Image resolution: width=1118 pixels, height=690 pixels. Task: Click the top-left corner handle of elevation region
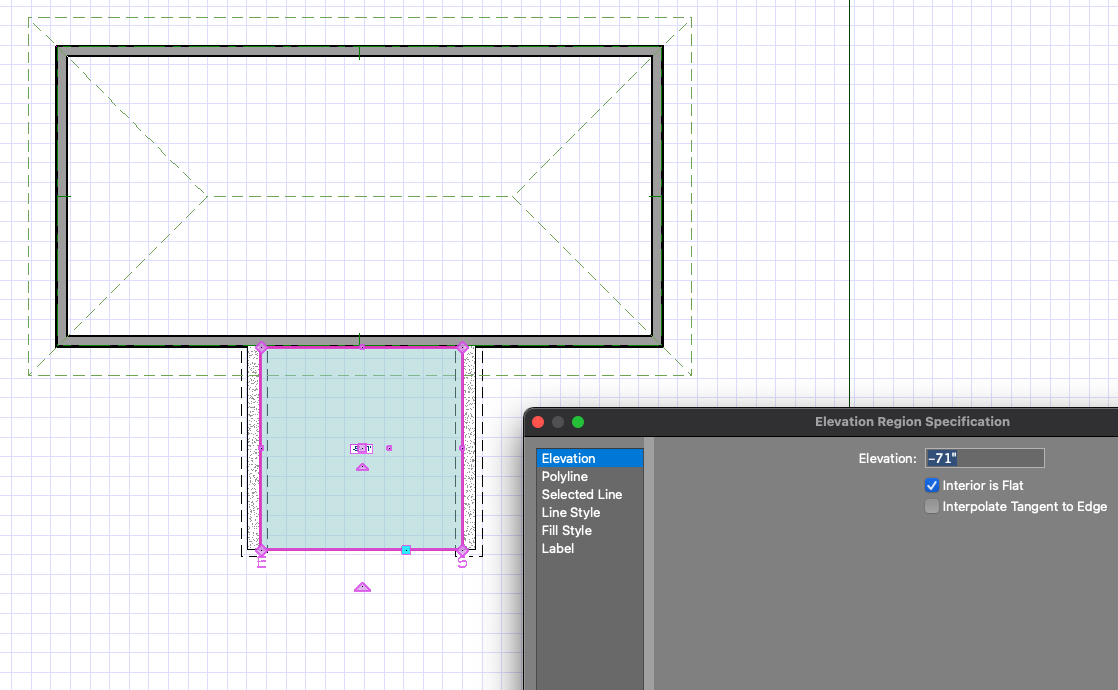[x=262, y=348]
